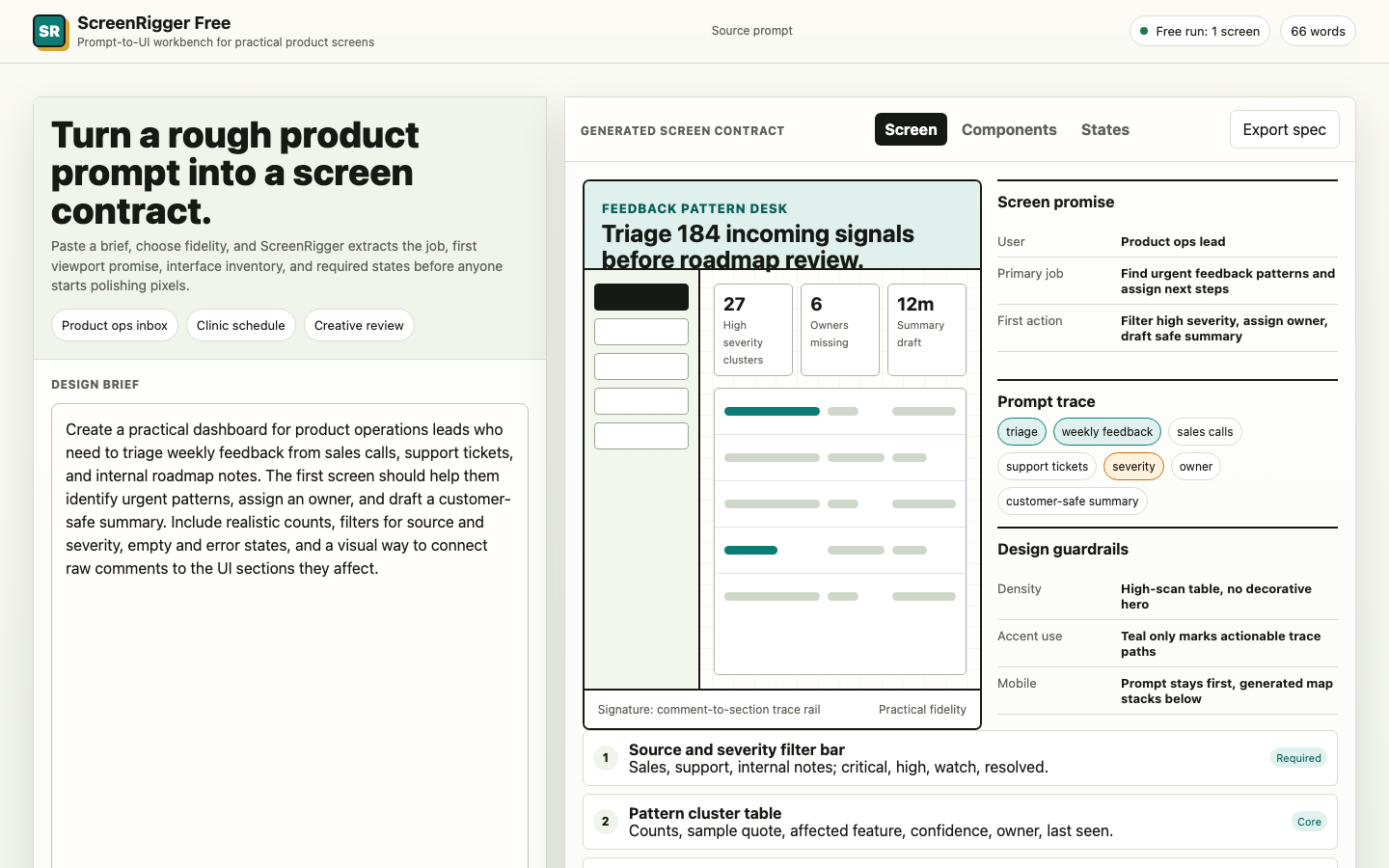Click the Filter high severity first action value
The width and height of the screenshot is (1389, 868).
coord(1224,329)
